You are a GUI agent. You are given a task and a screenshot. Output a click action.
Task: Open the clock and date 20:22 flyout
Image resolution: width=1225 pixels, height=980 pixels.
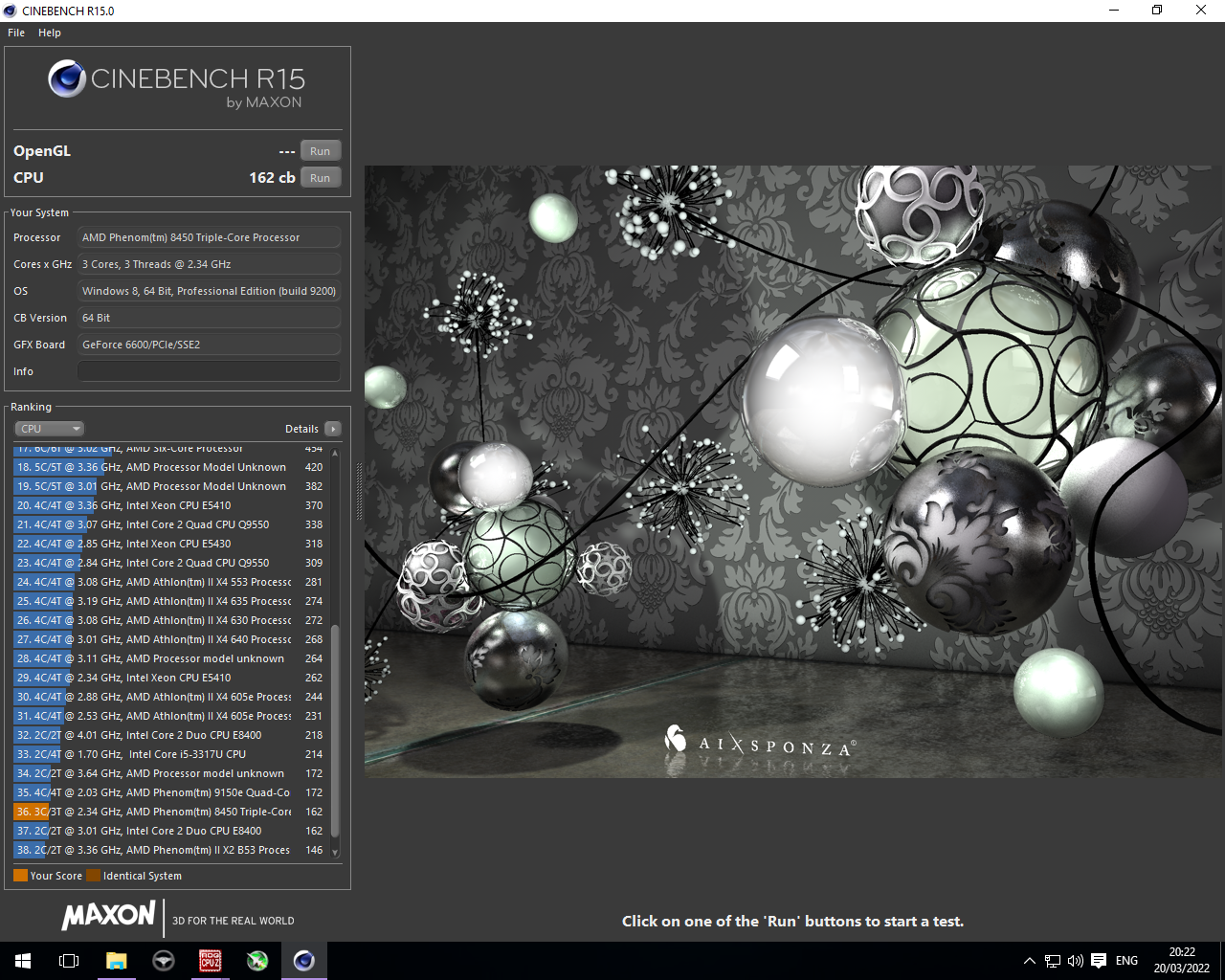click(1182, 961)
